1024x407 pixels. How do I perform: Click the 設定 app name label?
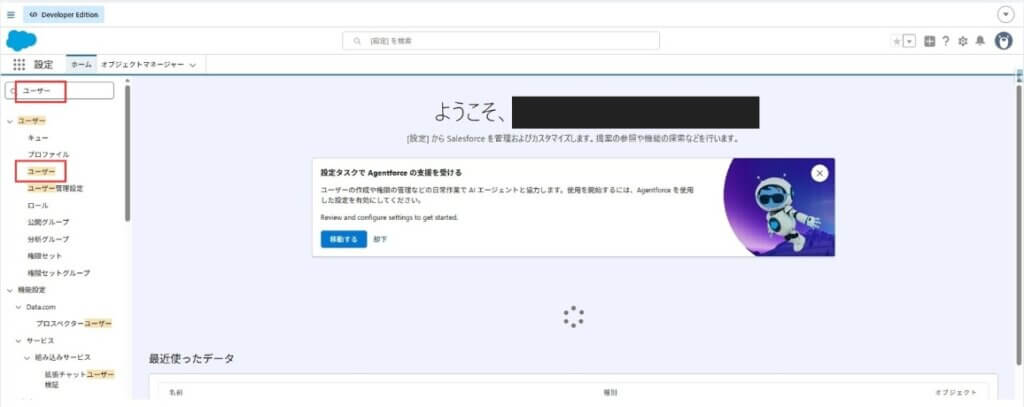44,65
